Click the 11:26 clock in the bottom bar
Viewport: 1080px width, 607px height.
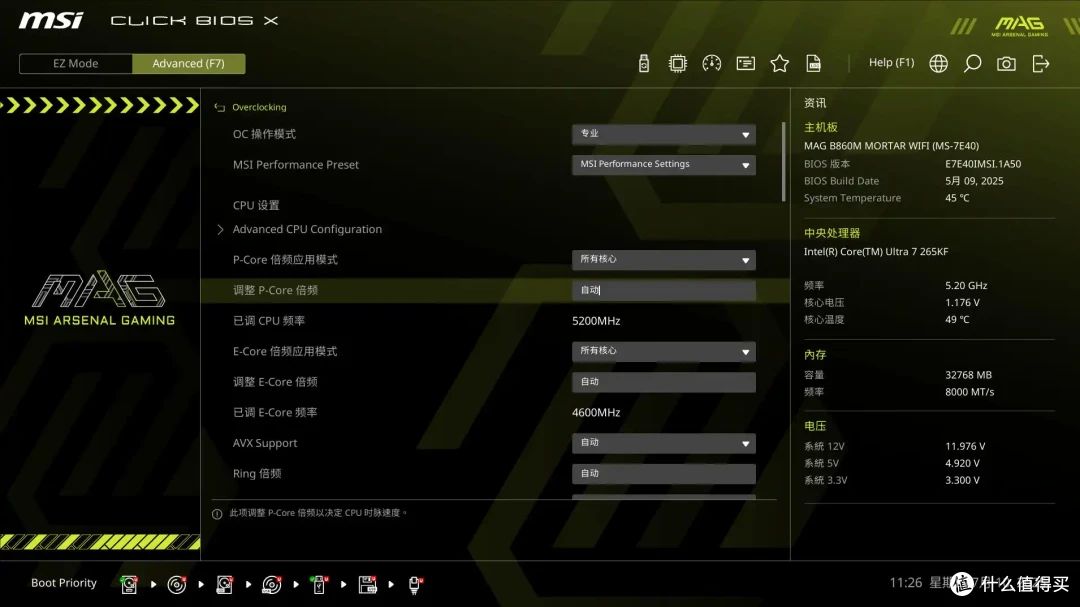[906, 583]
